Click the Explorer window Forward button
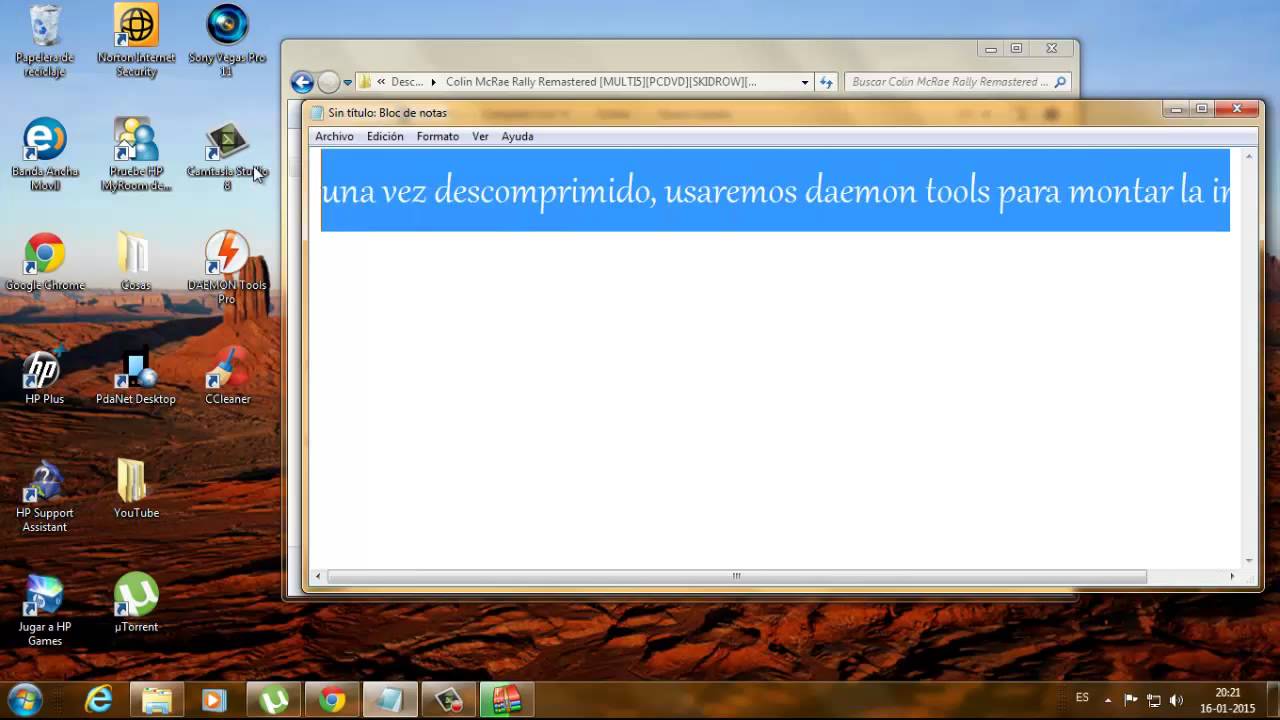 pyautogui.click(x=328, y=82)
